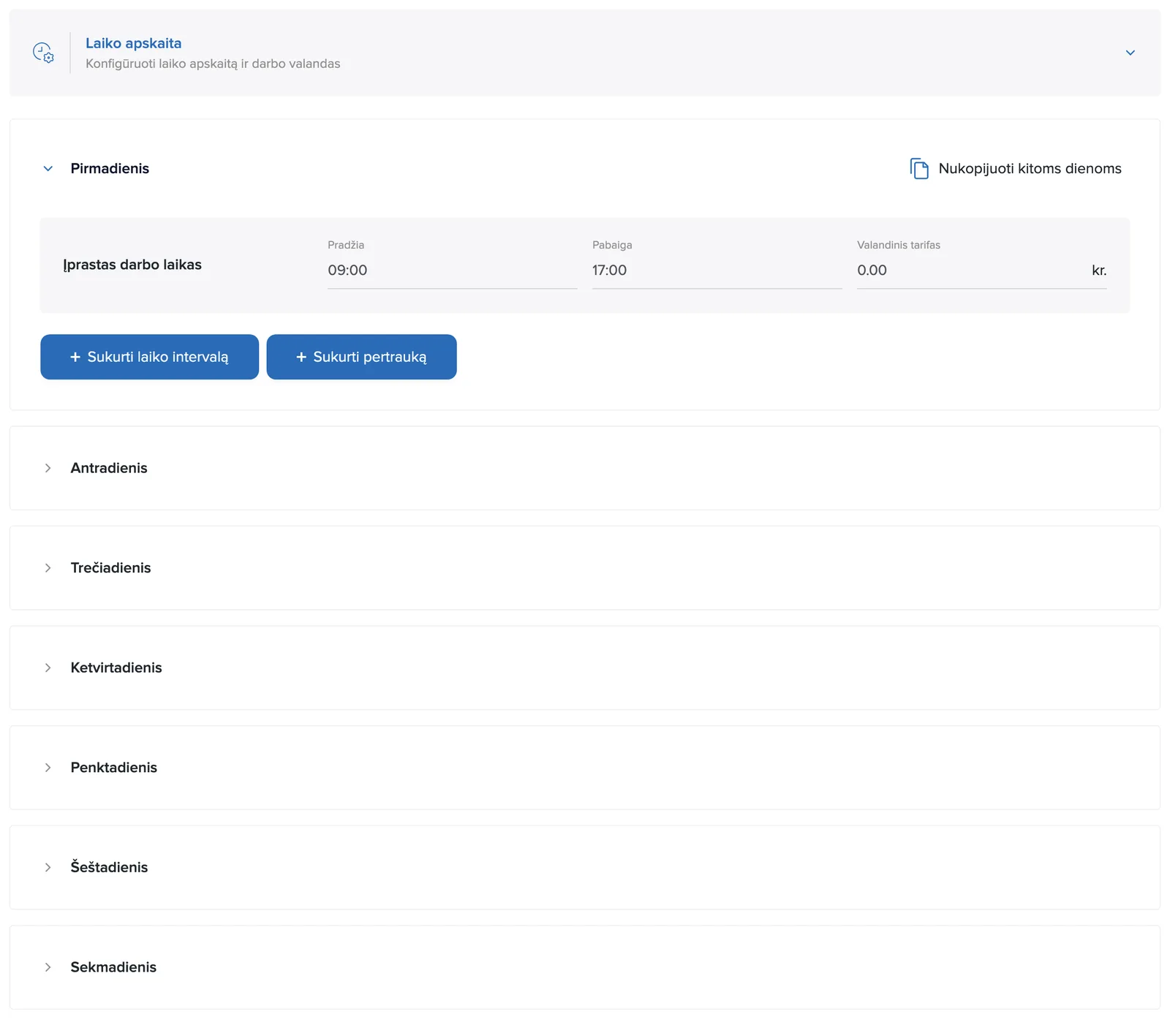Expand the Trečiadienis section chevron
The width and height of the screenshot is (1170, 1036).
tap(48, 568)
